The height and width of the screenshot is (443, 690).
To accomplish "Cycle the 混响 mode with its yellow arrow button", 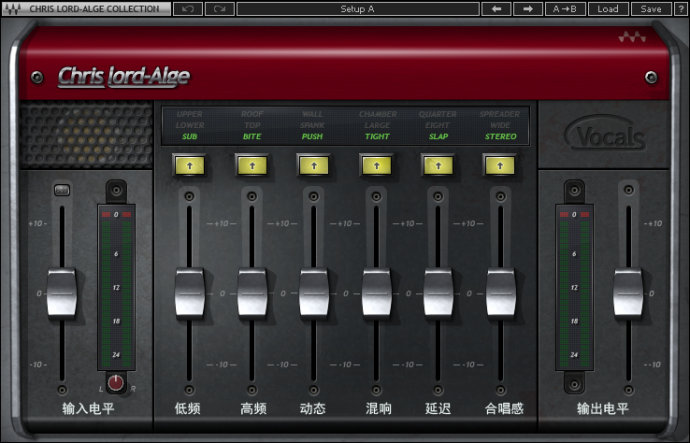I will pos(376,166).
